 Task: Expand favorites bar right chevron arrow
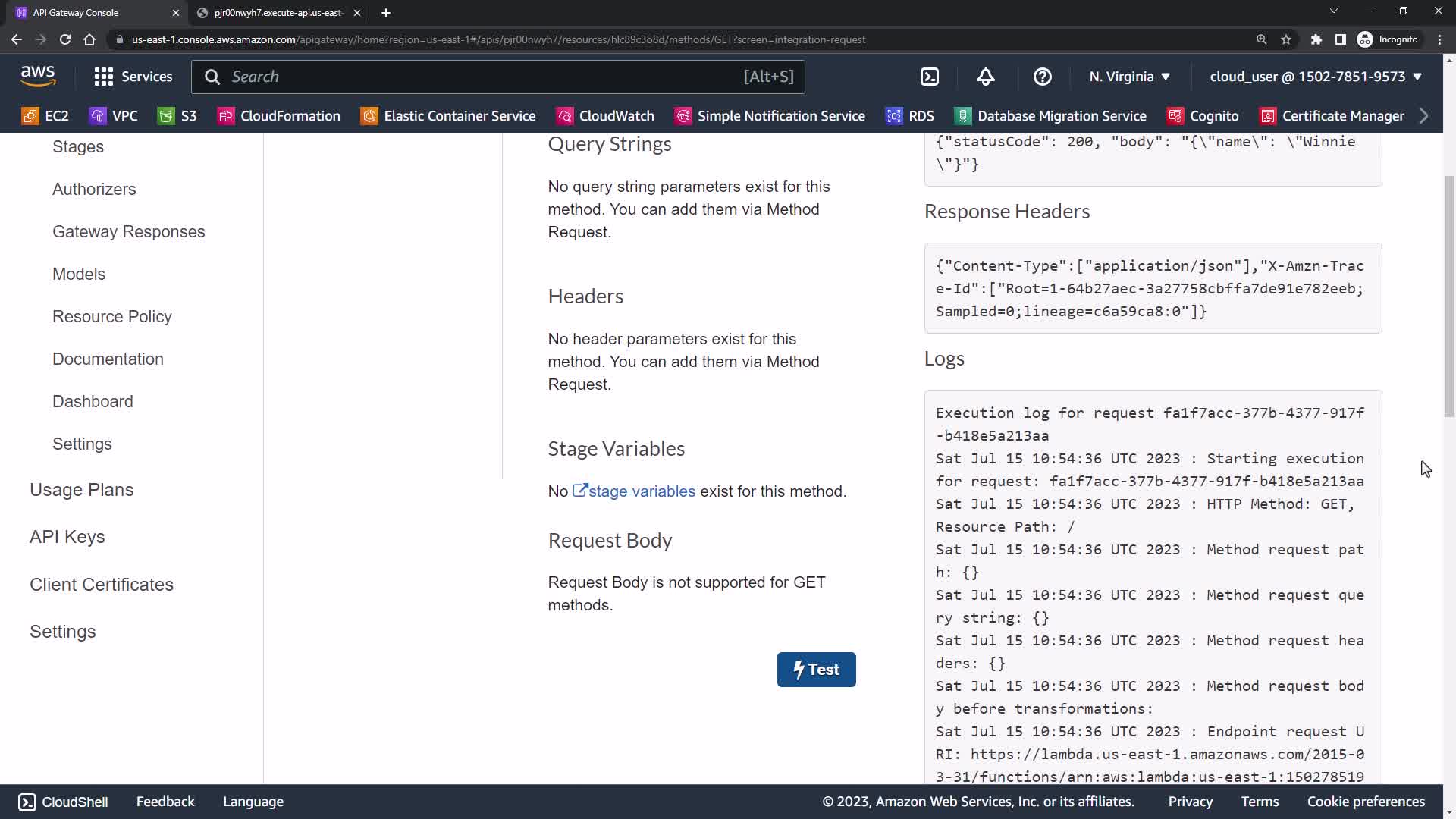coord(1423,116)
